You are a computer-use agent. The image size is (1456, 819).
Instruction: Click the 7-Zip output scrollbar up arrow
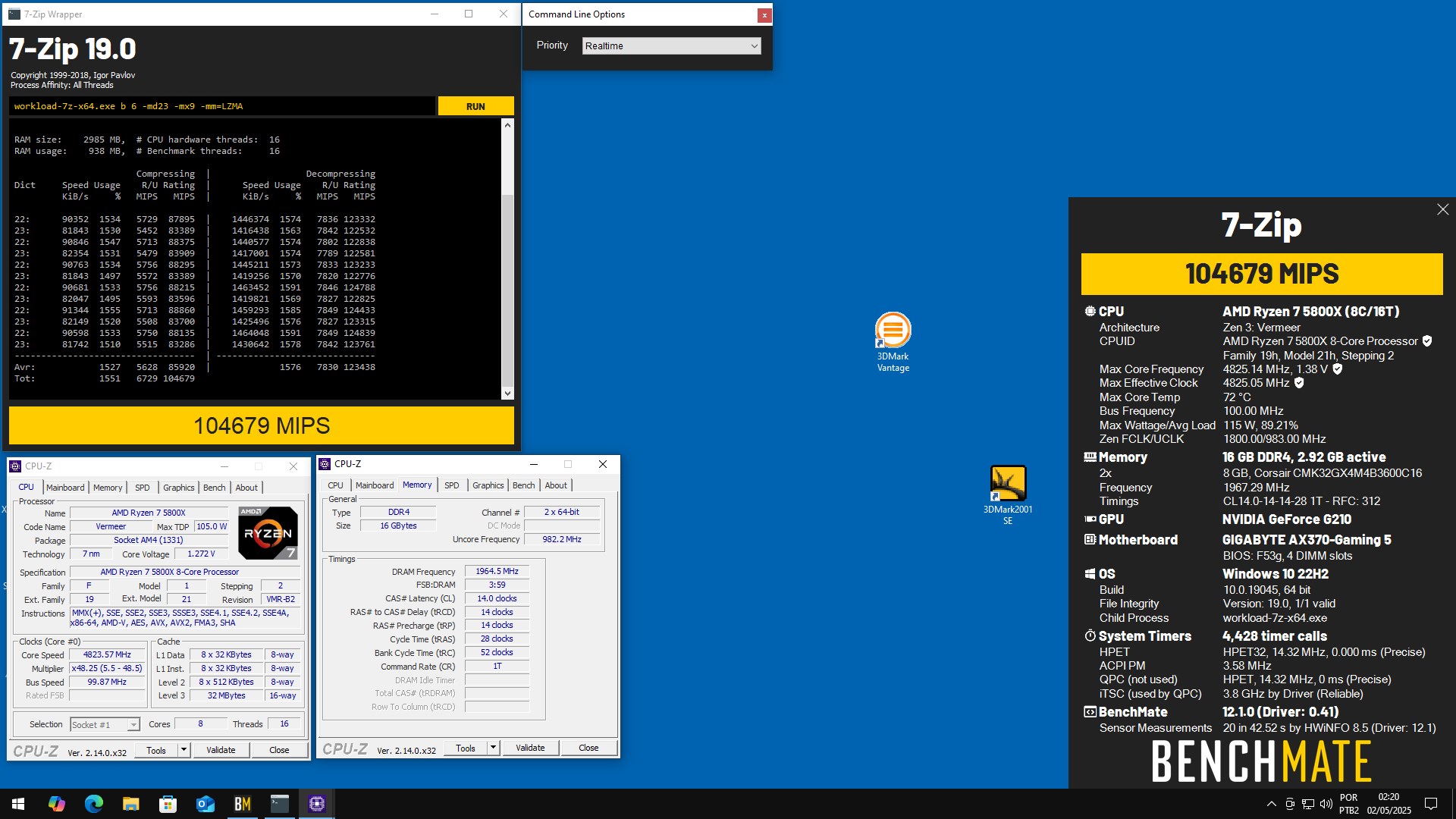click(x=507, y=125)
